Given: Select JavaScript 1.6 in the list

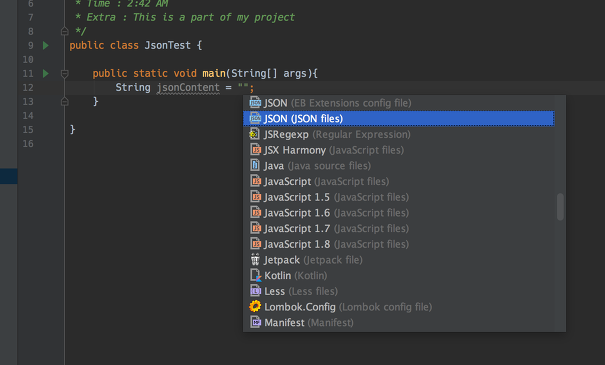Looking at the screenshot, I should tap(399, 213).
